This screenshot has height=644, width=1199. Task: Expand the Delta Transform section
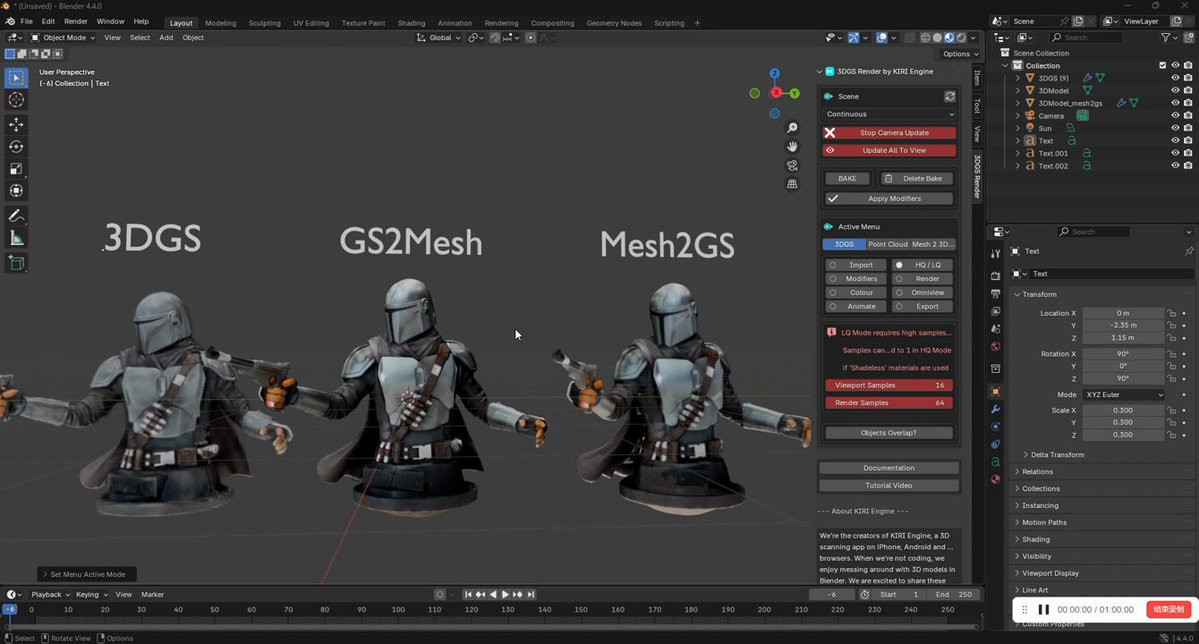[1057, 454]
